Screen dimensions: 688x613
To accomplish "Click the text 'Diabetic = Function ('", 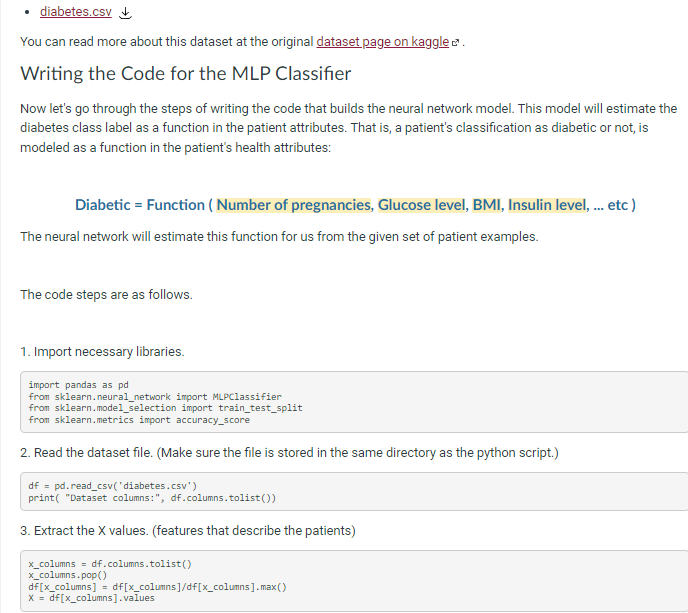I will tap(144, 205).
